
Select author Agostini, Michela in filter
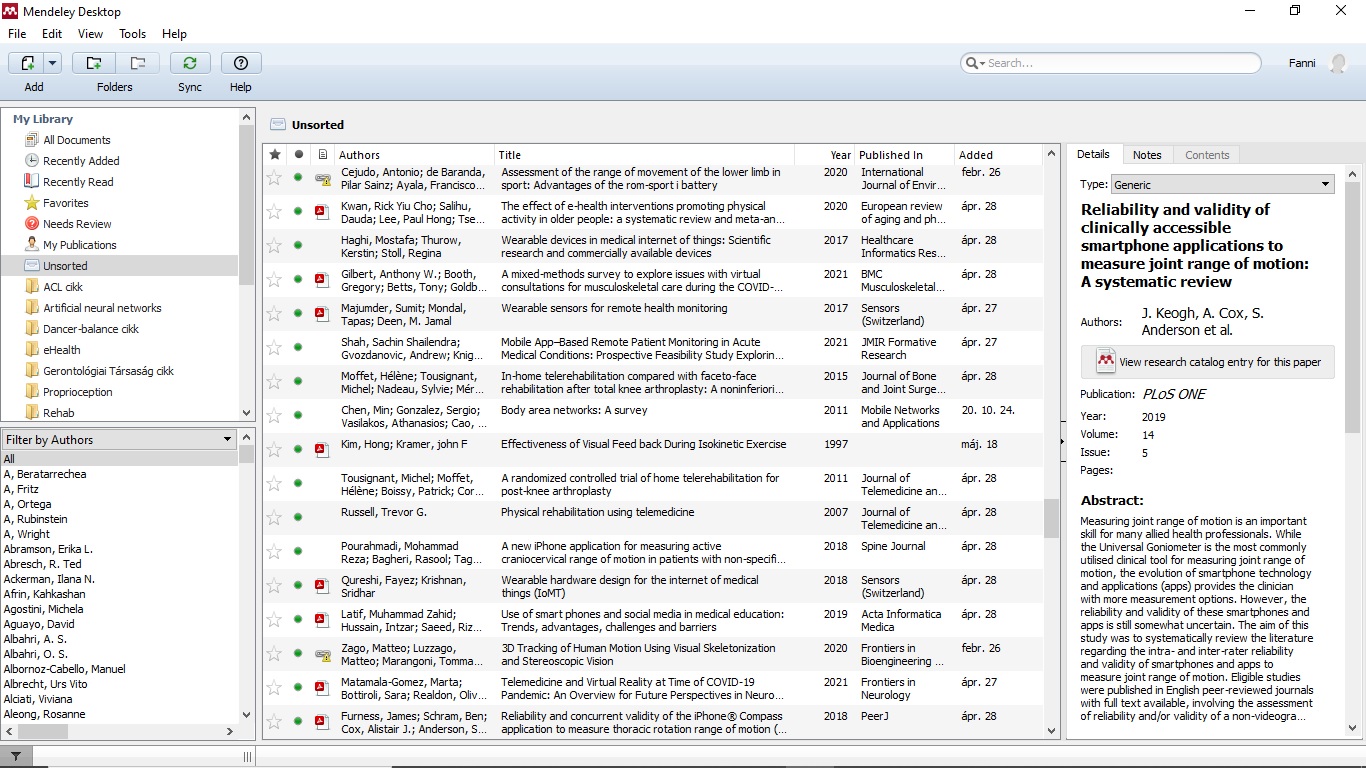44,609
